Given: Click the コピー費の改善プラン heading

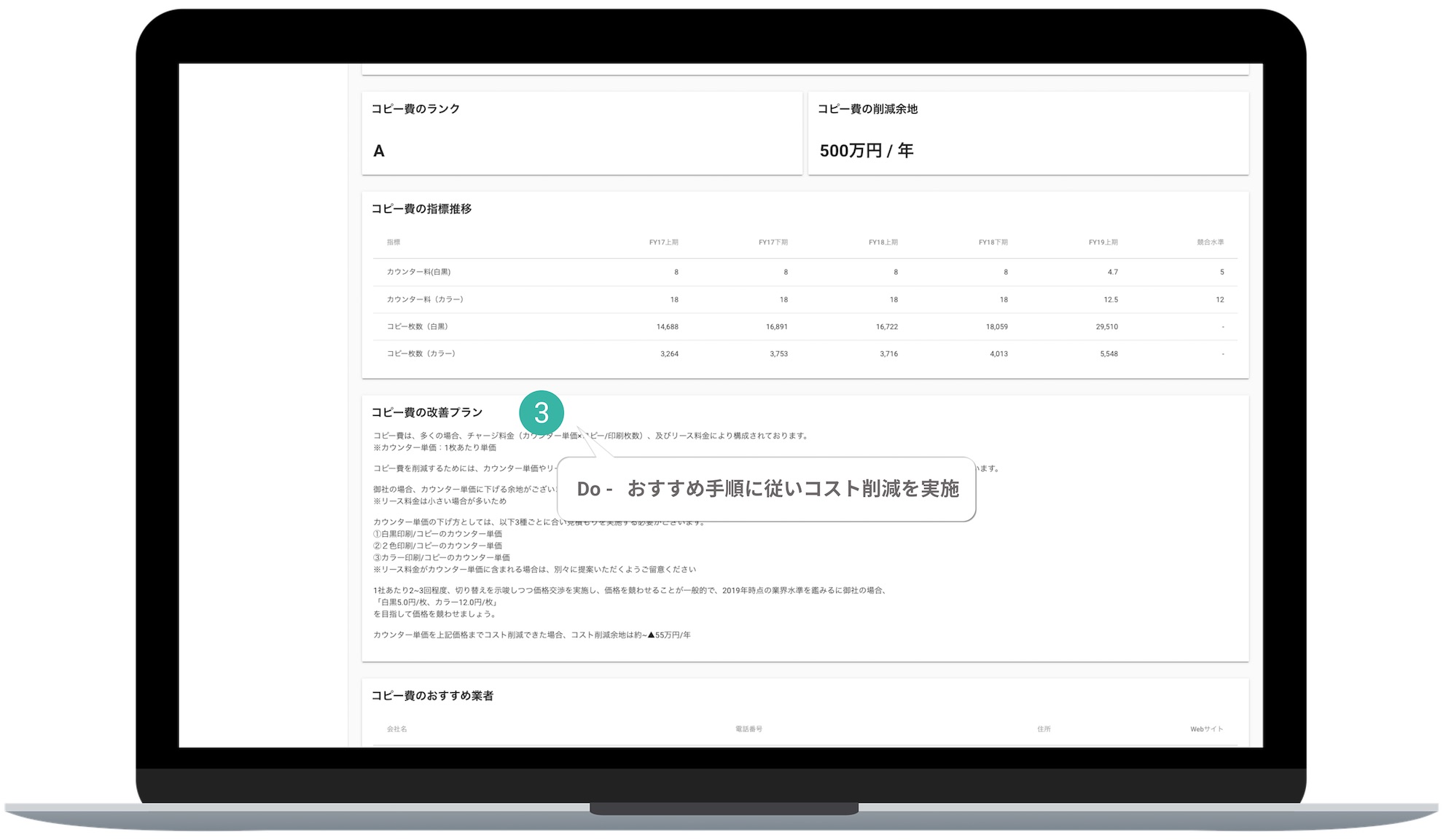Looking at the screenshot, I should click(427, 412).
